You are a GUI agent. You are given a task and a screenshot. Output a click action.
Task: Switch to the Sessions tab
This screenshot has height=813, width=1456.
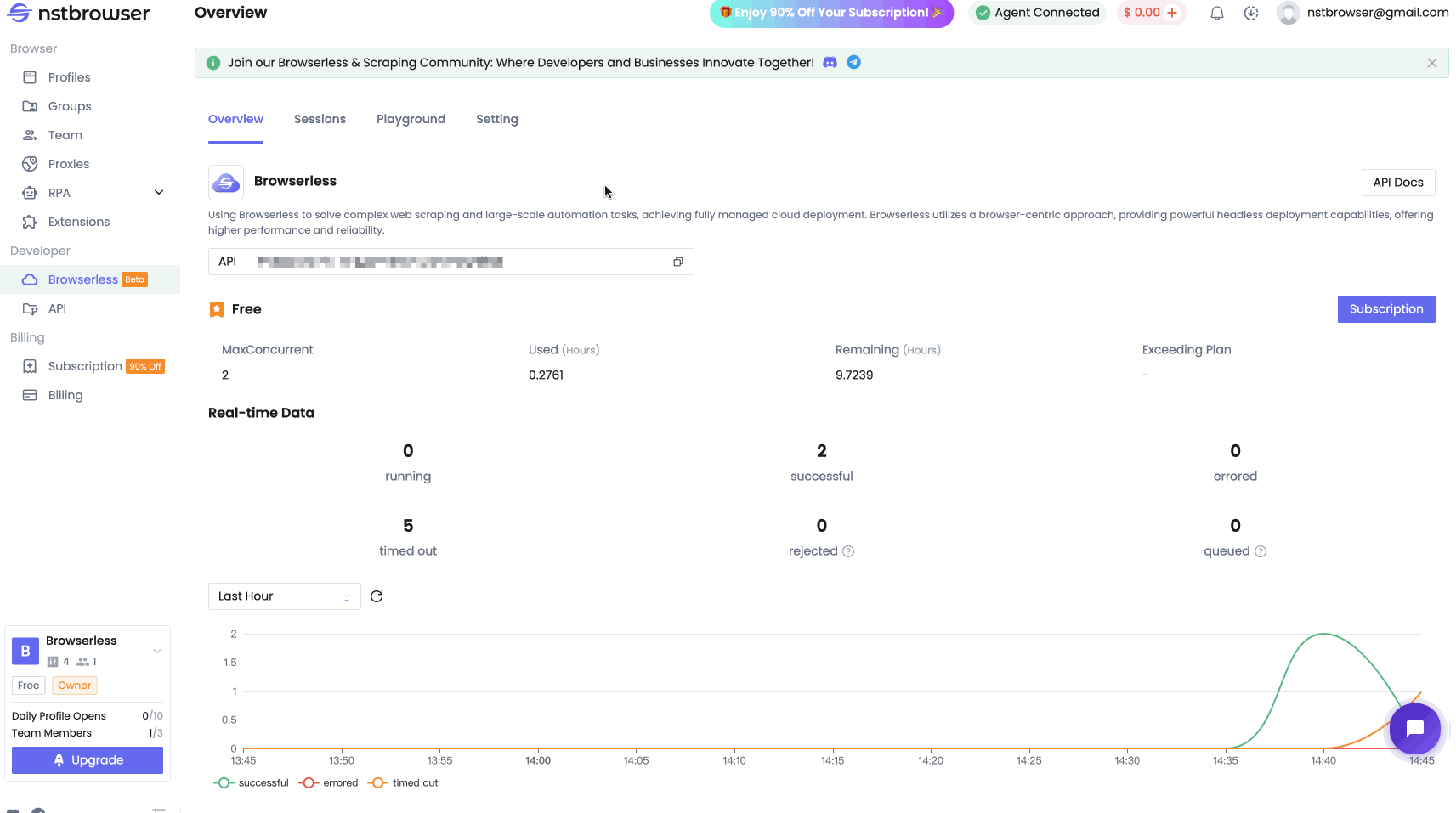[x=320, y=119]
